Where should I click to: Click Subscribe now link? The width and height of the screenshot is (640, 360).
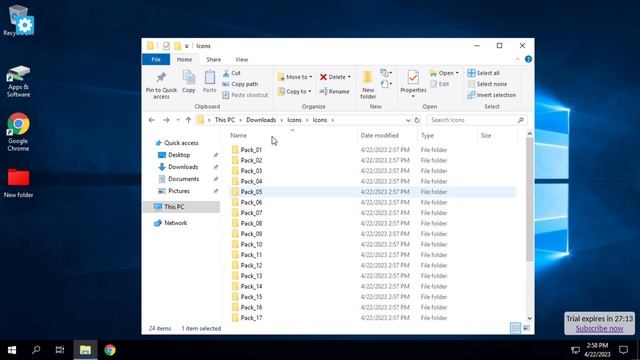coord(599,329)
